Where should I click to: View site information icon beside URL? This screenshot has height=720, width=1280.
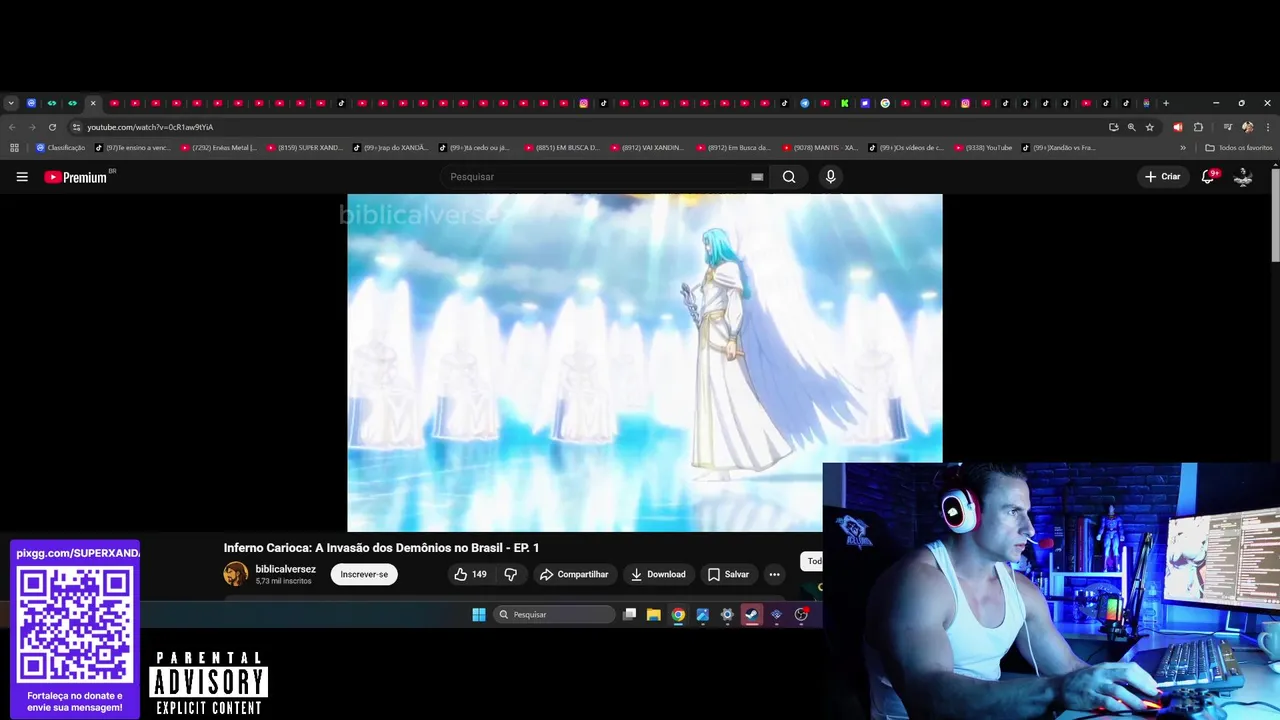pyautogui.click(x=76, y=127)
